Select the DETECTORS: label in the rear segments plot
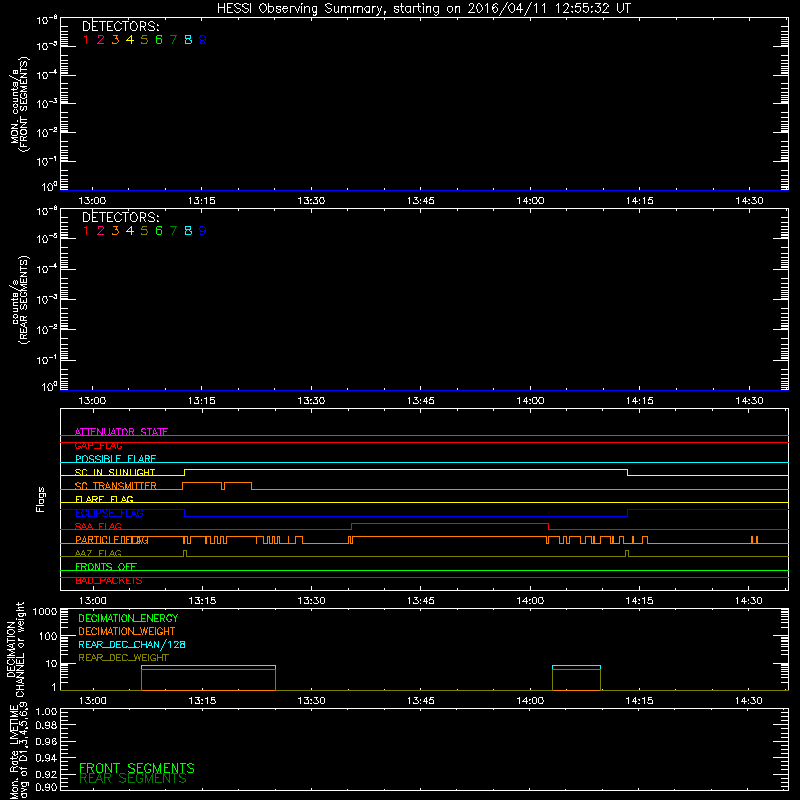The width and height of the screenshot is (800, 800). pyautogui.click(x=121, y=217)
